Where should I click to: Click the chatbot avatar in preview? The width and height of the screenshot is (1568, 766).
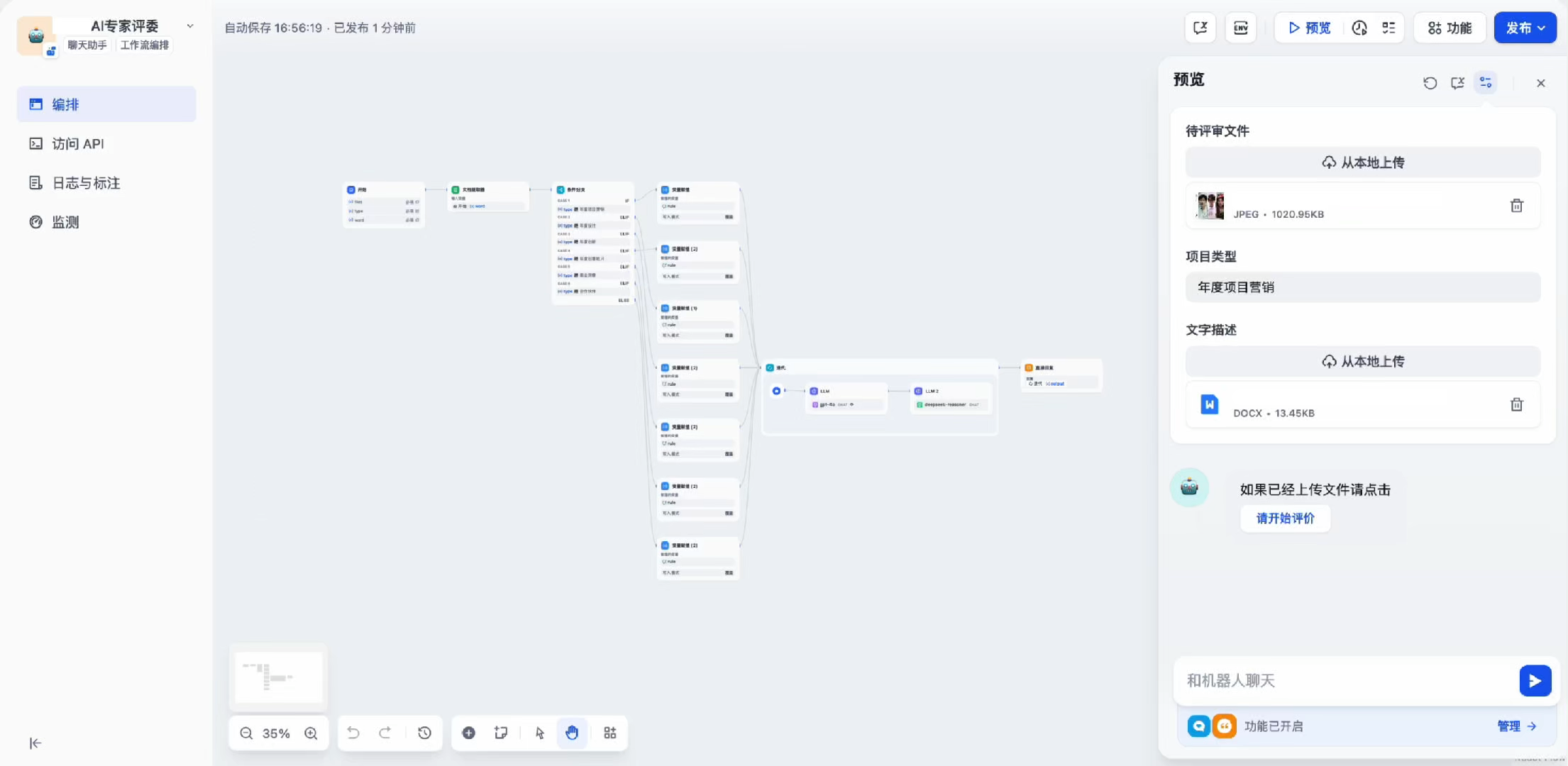(x=1190, y=487)
